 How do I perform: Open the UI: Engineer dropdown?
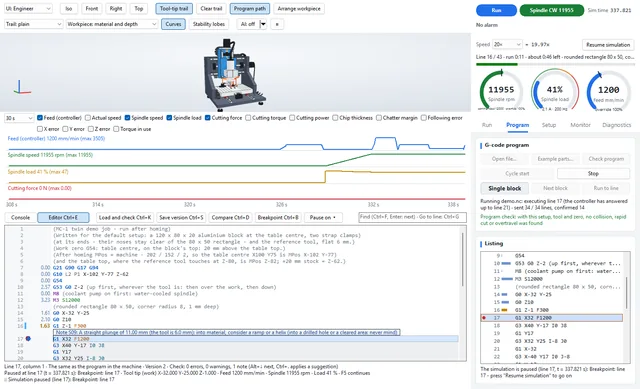tap(28, 9)
